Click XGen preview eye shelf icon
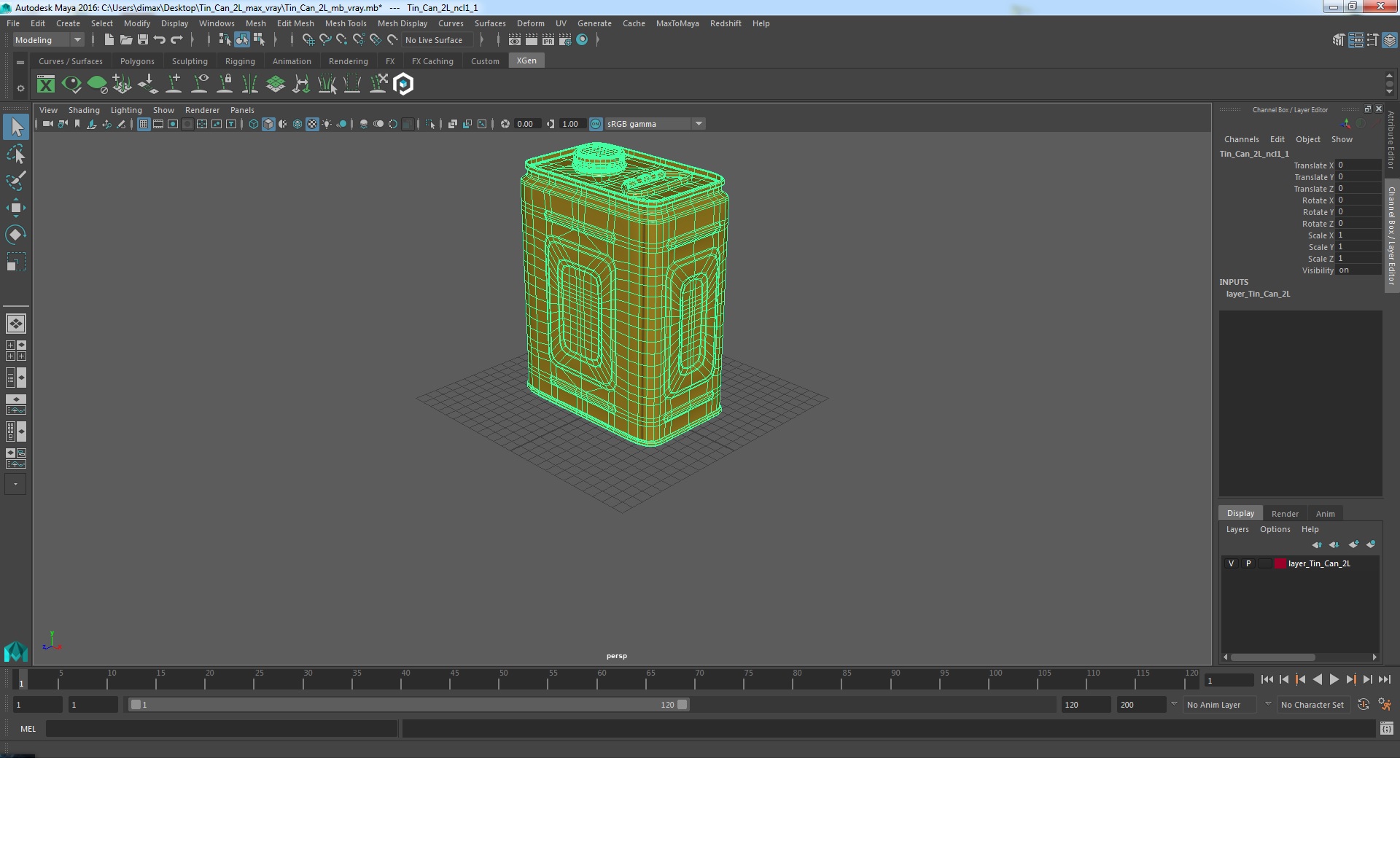 click(71, 85)
